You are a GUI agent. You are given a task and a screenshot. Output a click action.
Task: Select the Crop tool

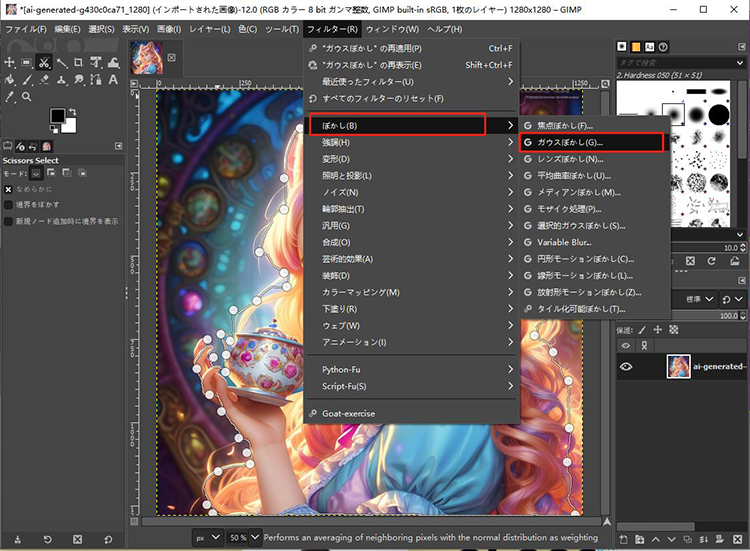click(x=78, y=62)
